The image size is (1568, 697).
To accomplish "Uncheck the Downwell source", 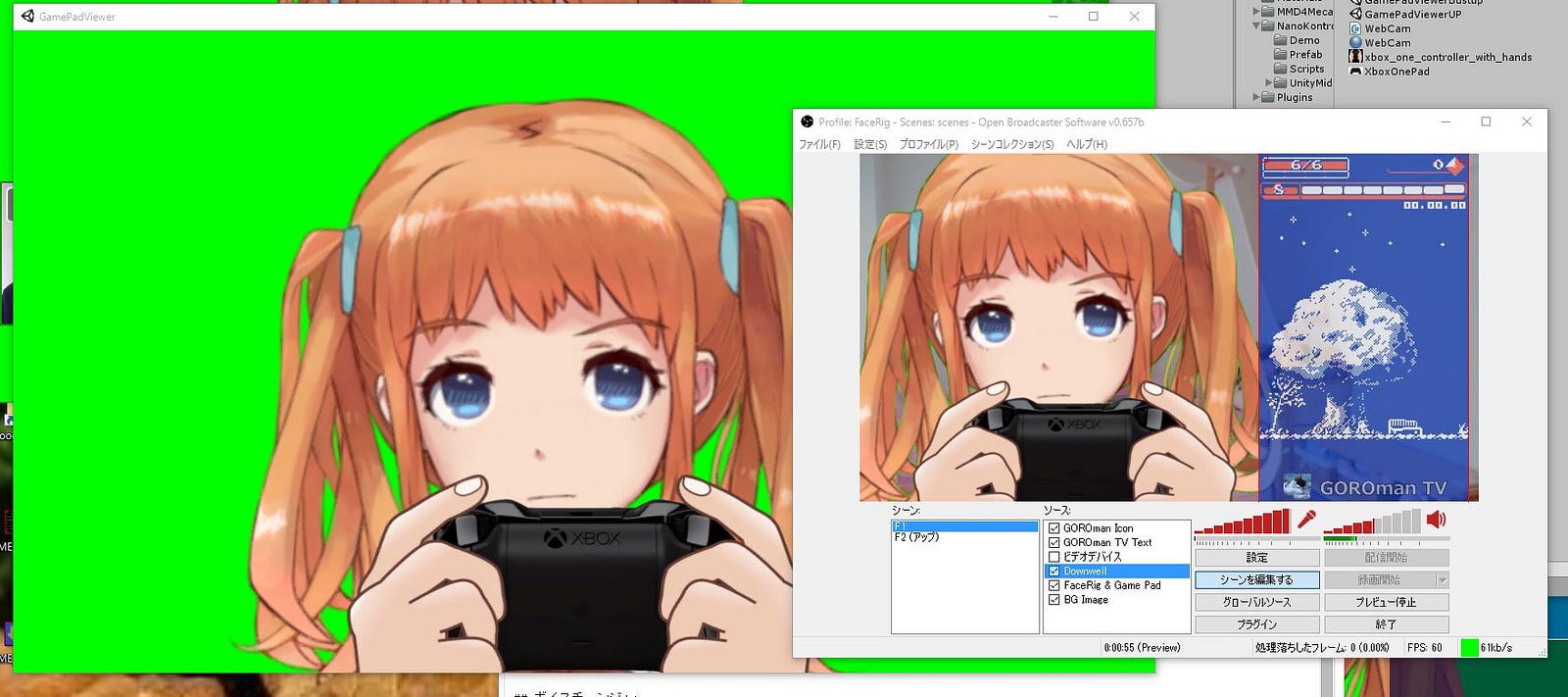I will coord(1054,571).
